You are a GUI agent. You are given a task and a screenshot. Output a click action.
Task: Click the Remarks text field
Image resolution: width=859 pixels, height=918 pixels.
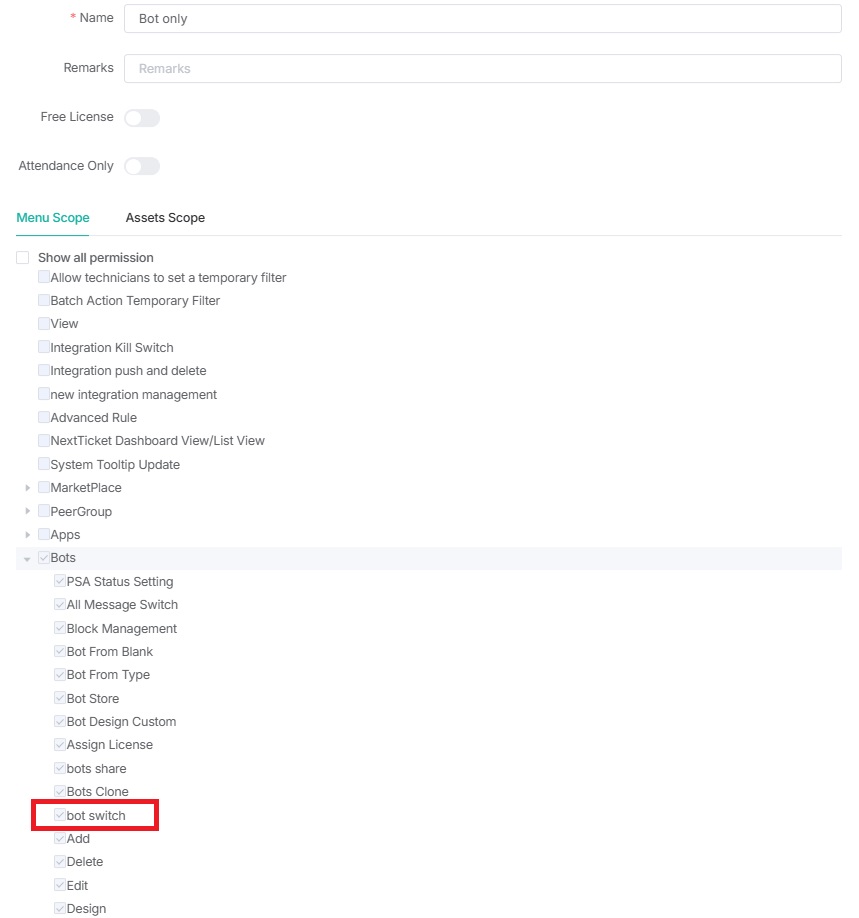[482, 69]
